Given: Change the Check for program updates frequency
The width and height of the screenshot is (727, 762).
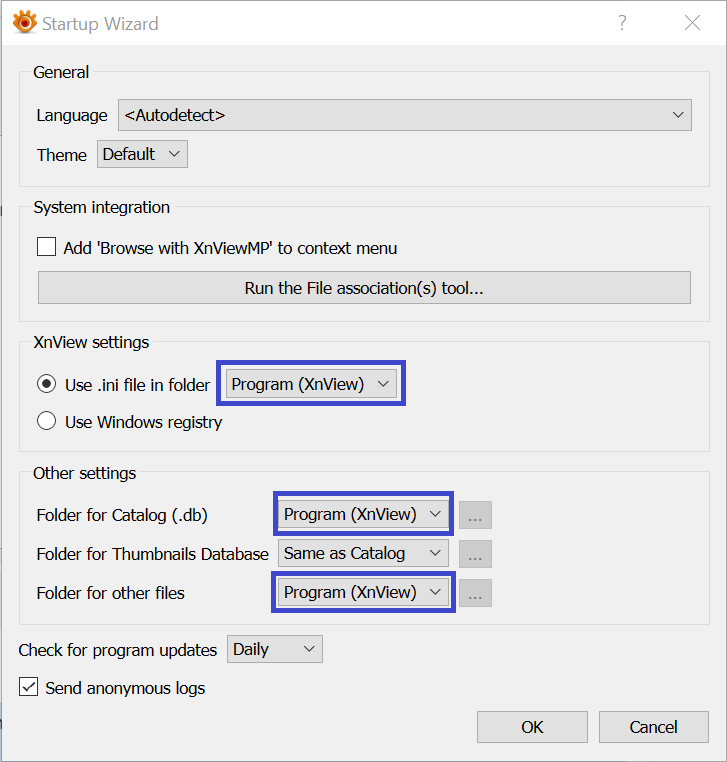Looking at the screenshot, I should point(274,649).
